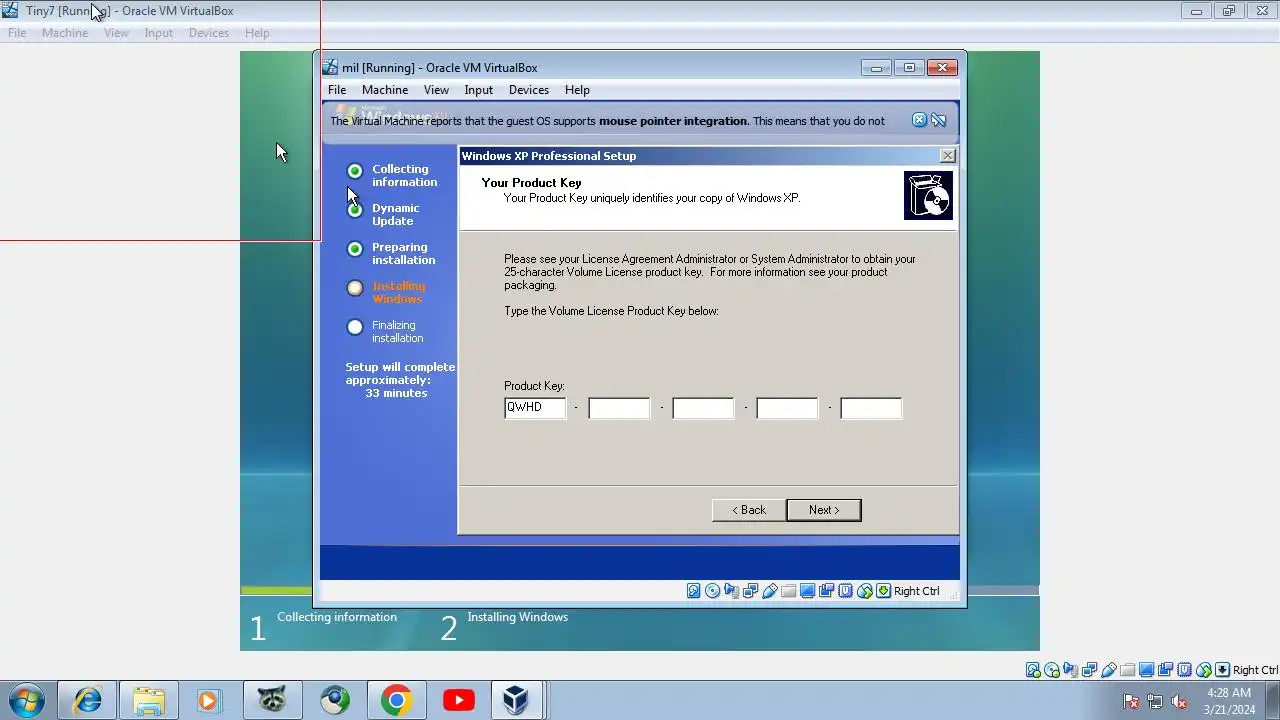The height and width of the screenshot is (720, 1280).
Task: Click 'Finalizing installation' step in sidebar
Action: (x=398, y=331)
